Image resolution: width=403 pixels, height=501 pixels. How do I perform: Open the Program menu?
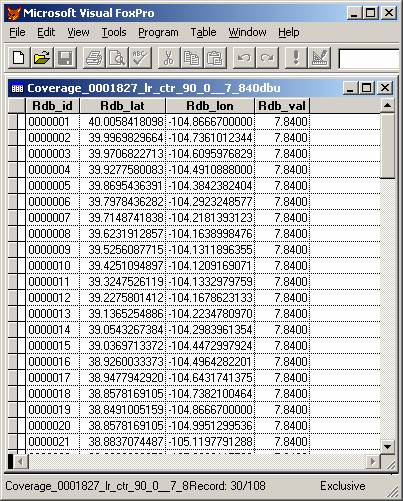(158, 32)
